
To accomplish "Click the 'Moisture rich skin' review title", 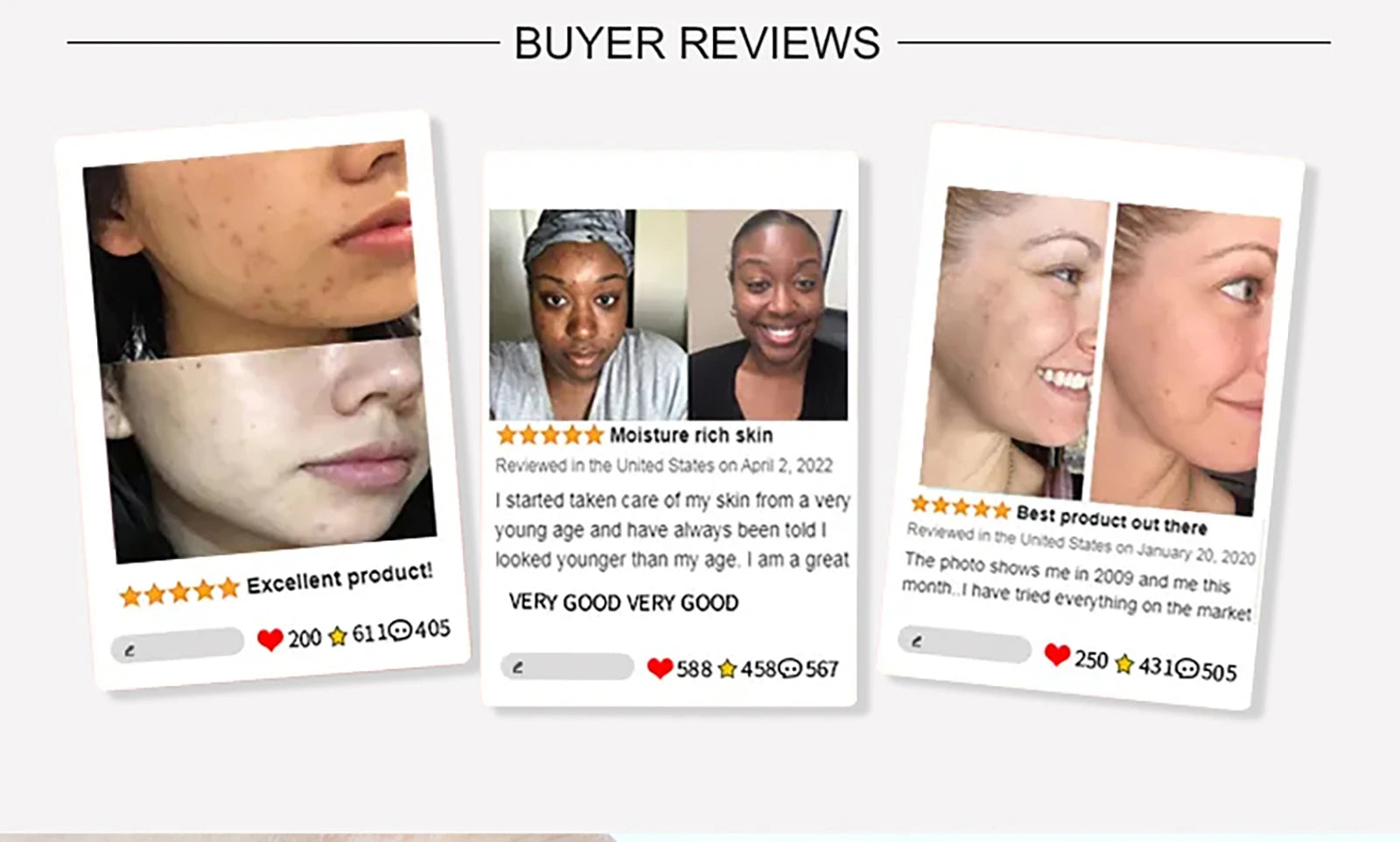I will 691,435.
